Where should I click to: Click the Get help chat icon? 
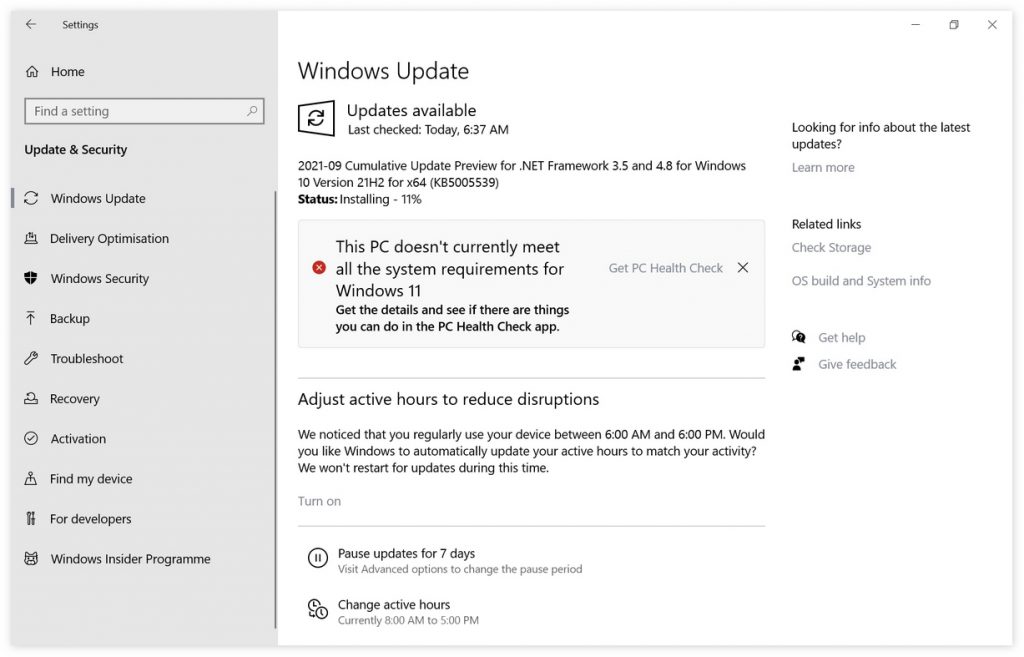click(x=799, y=338)
